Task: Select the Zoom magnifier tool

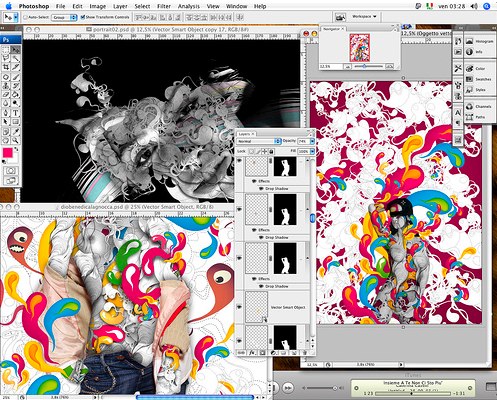Action: click(x=15, y=140)
